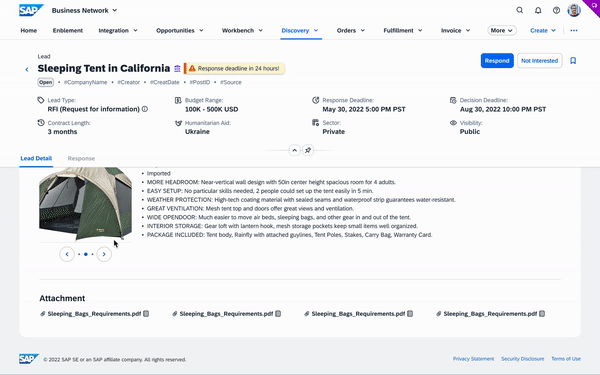The image size is (600, 375).
Task: Click the Respond button
Action: [x=497, y=60]
